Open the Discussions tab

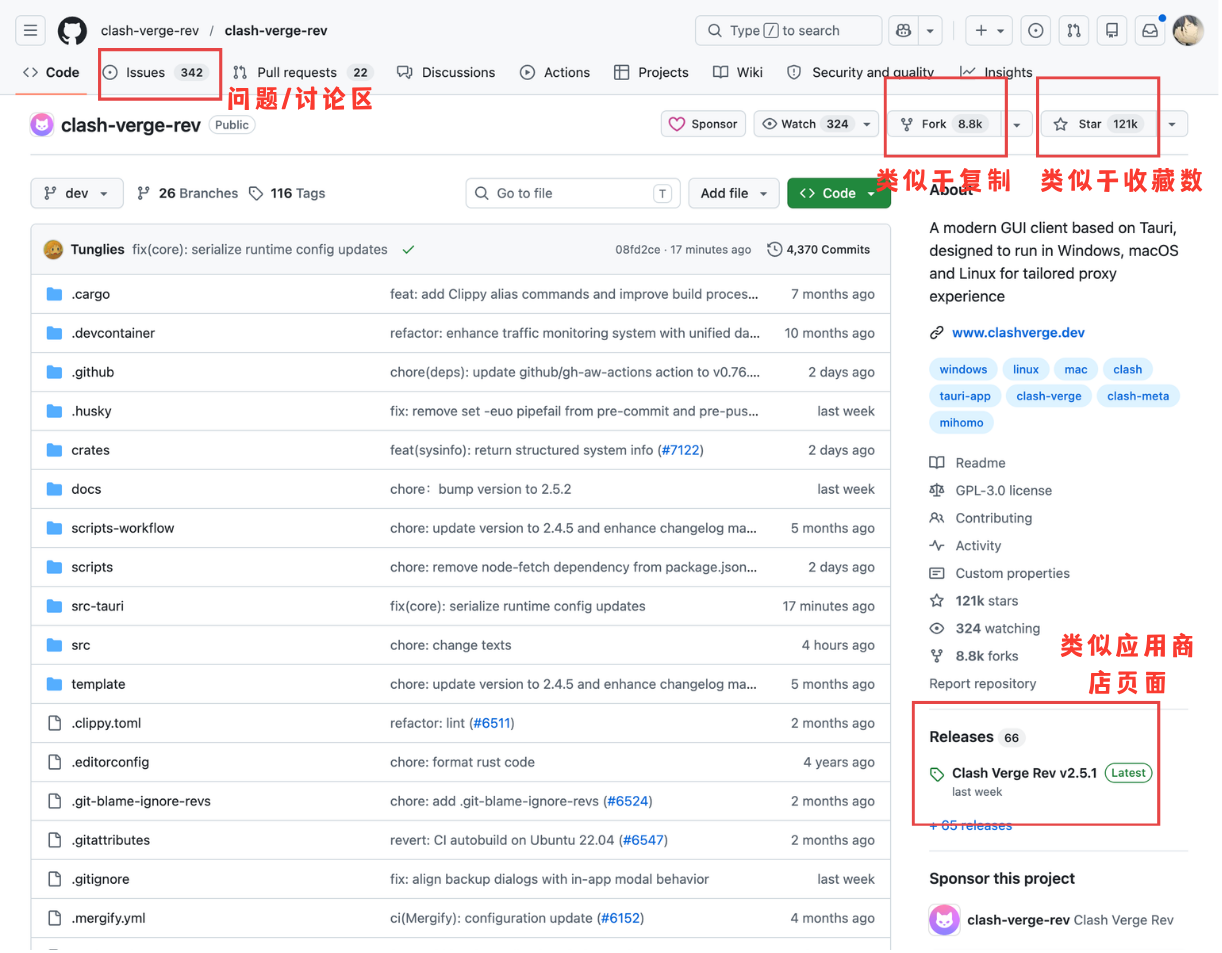coord(446,72)
